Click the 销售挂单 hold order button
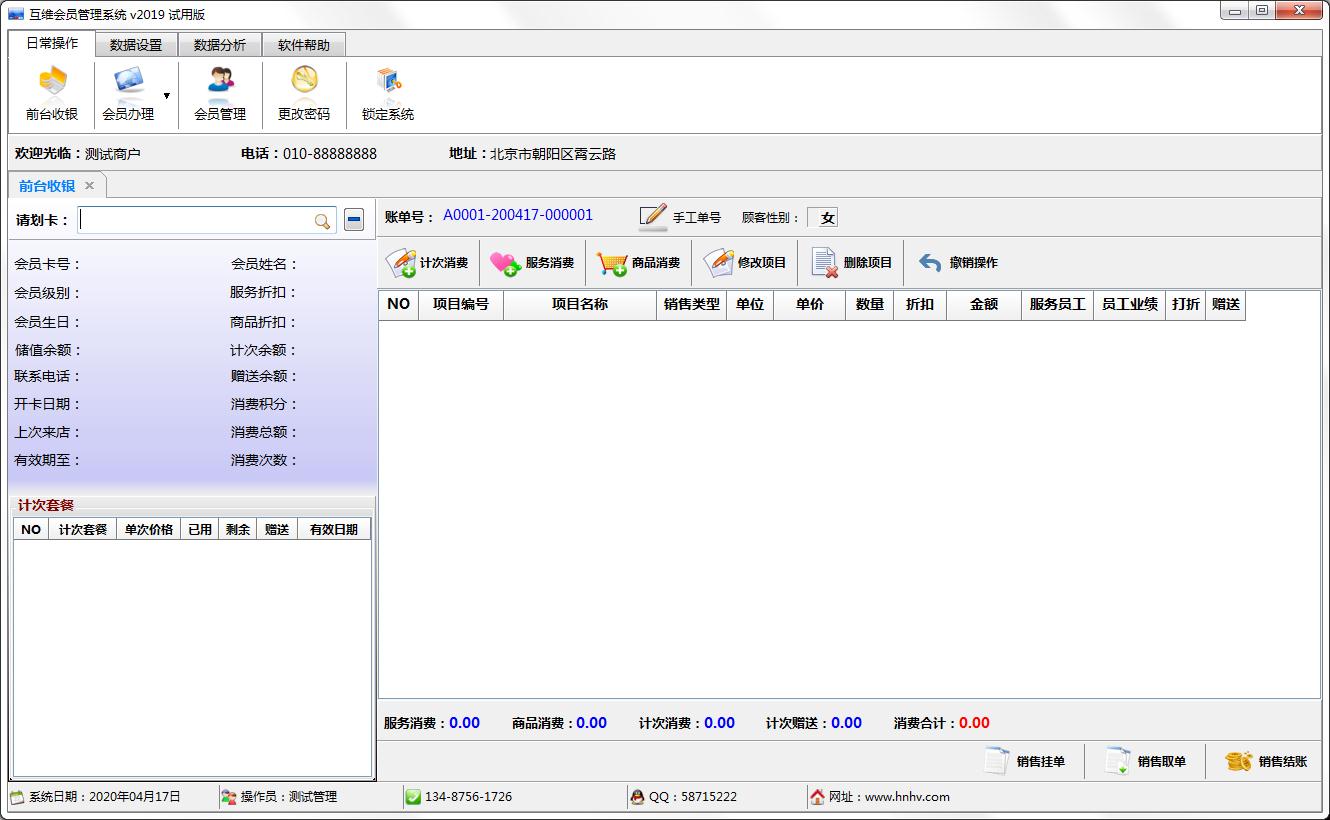The image size is (1330, 820). (1025, 761)
